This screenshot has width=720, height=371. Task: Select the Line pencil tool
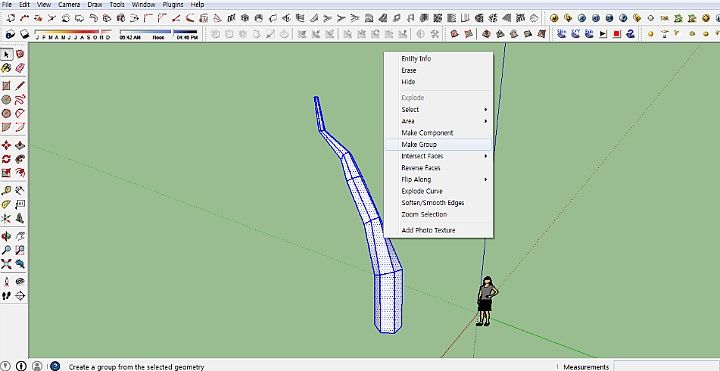point(20,86)
